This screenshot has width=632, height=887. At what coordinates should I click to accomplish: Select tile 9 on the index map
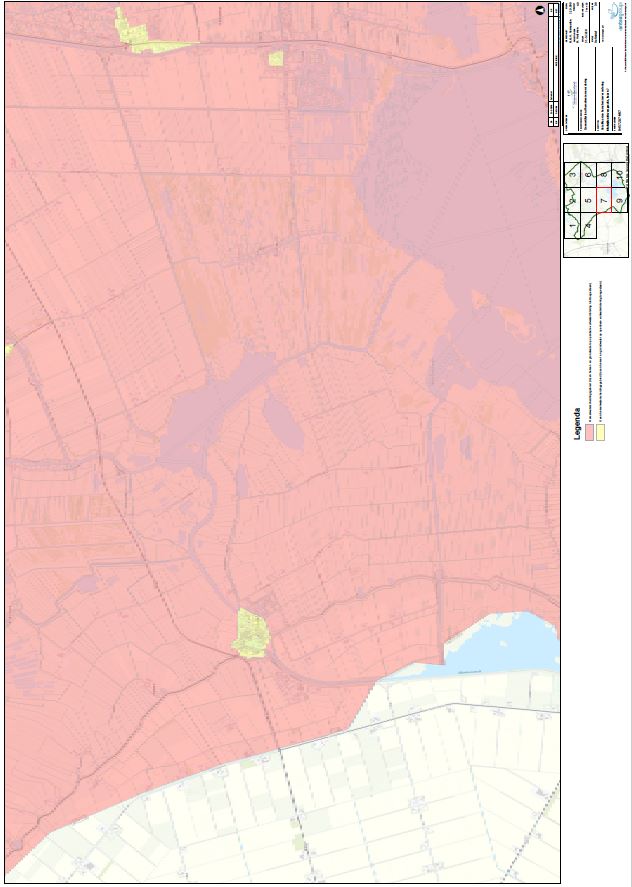coord(620,201)
